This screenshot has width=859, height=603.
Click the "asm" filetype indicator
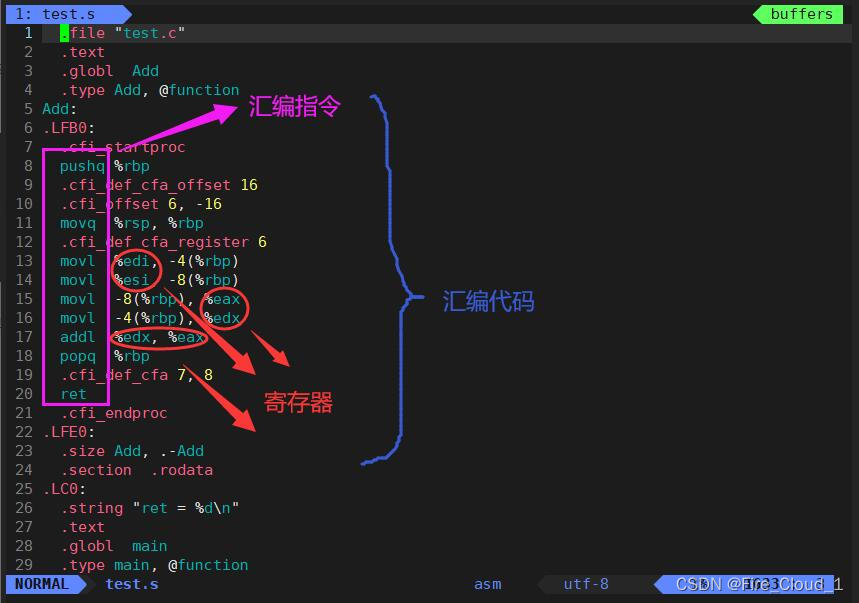486,584
